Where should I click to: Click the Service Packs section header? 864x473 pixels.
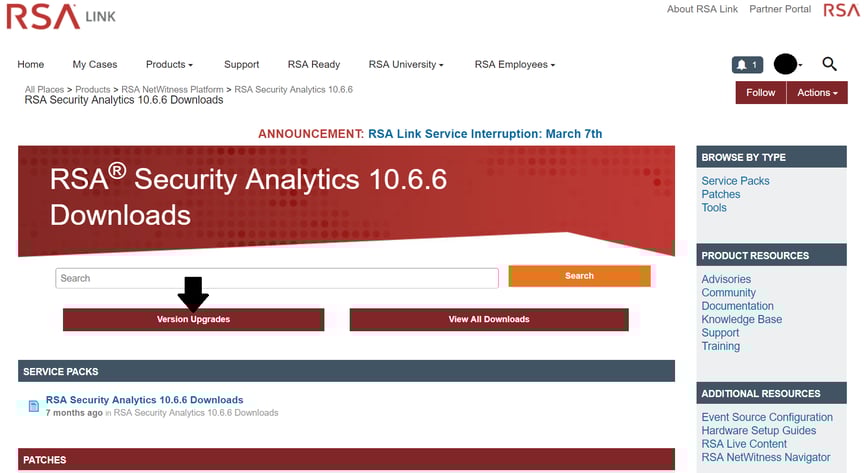coord(346,371)
